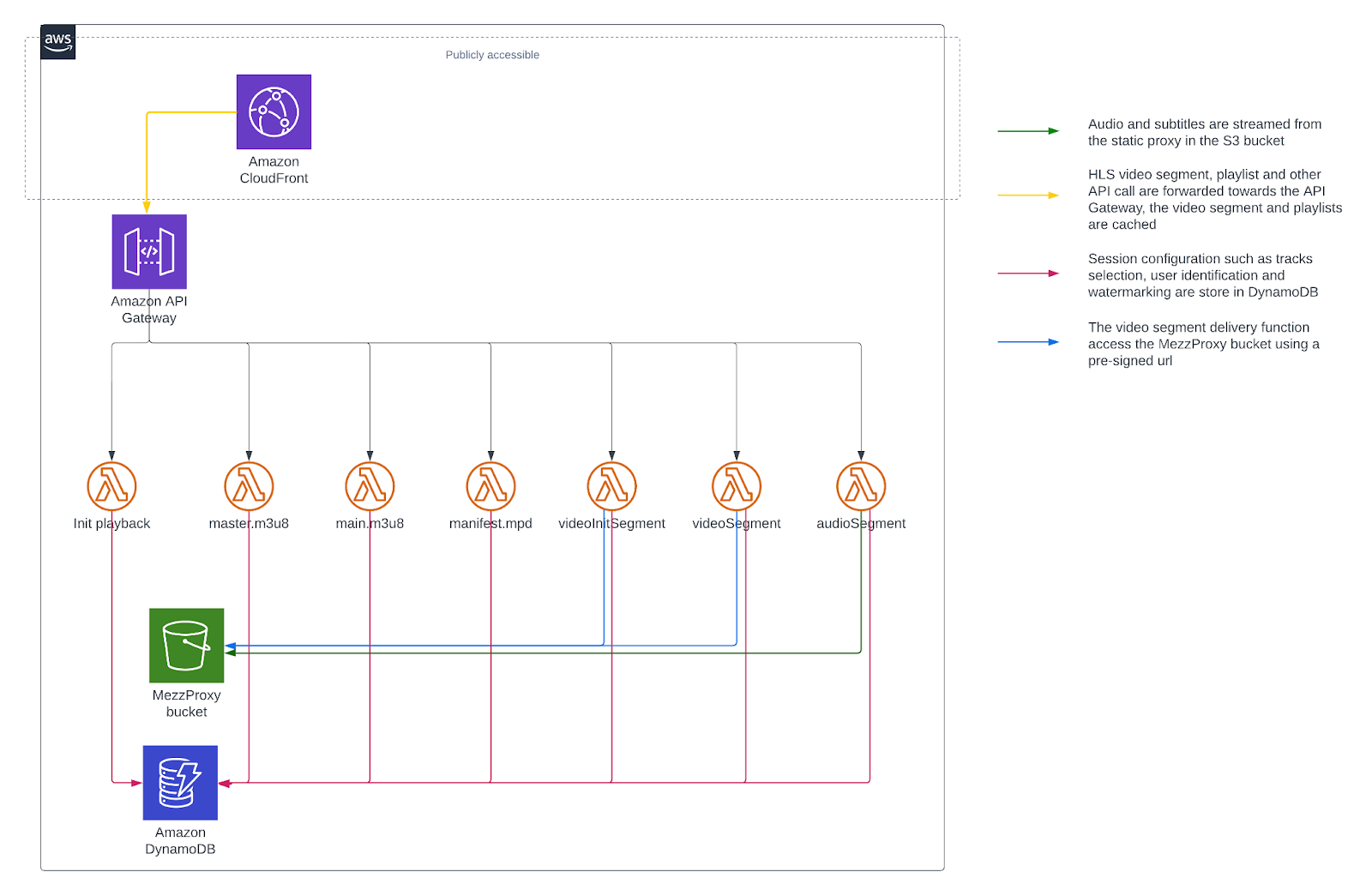Click the 'Session configuration such as tracks' legend text
Screen dimensions: 1372x896
(x=1203, y=275)
